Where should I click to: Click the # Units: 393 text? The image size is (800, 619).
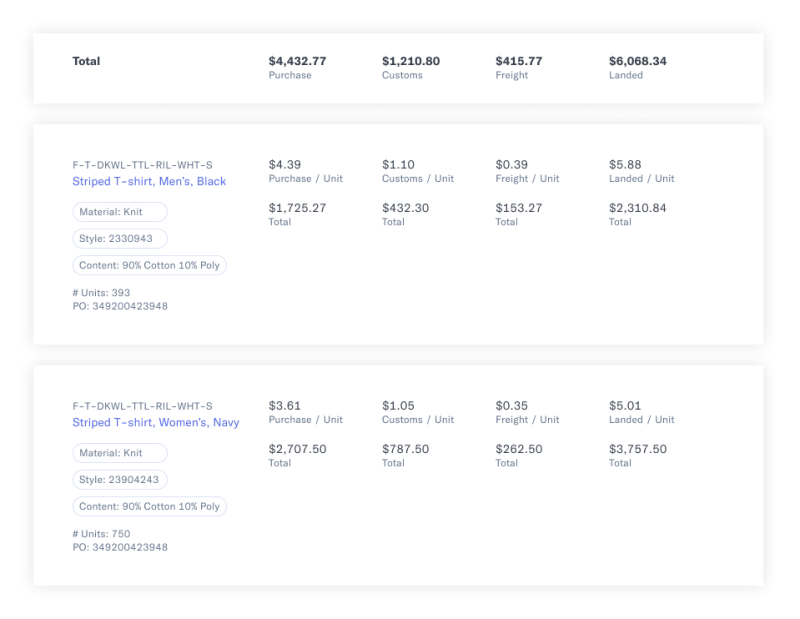102,293
